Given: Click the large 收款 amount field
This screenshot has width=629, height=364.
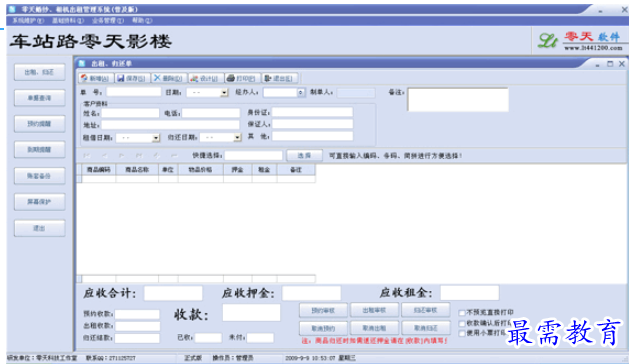Looking at the screenshot, I should [251, 312].
